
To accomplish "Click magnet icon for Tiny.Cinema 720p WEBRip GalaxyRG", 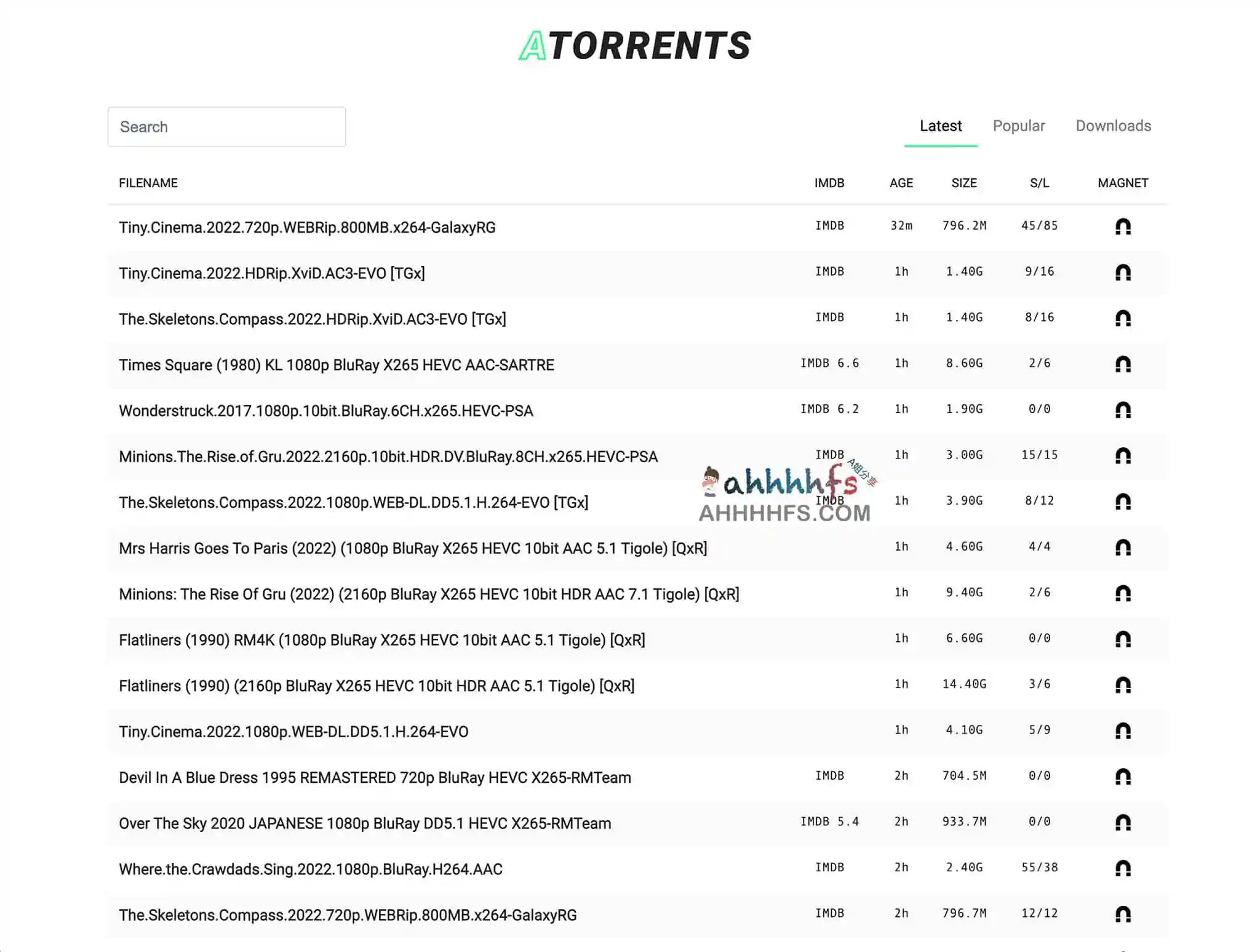I will pos(1123,226).
